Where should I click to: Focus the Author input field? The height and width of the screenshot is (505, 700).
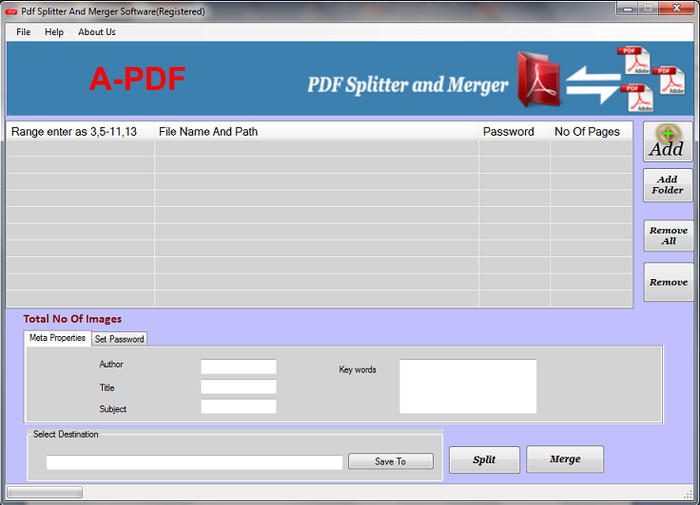point(238,367)
